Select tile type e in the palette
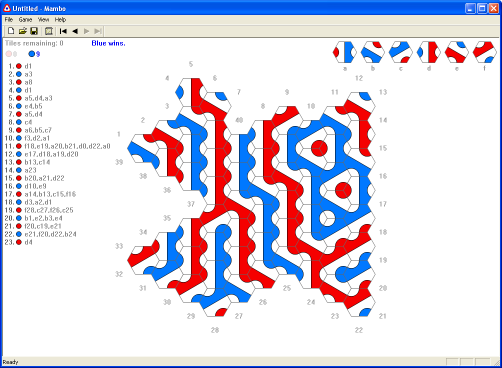 457,52
